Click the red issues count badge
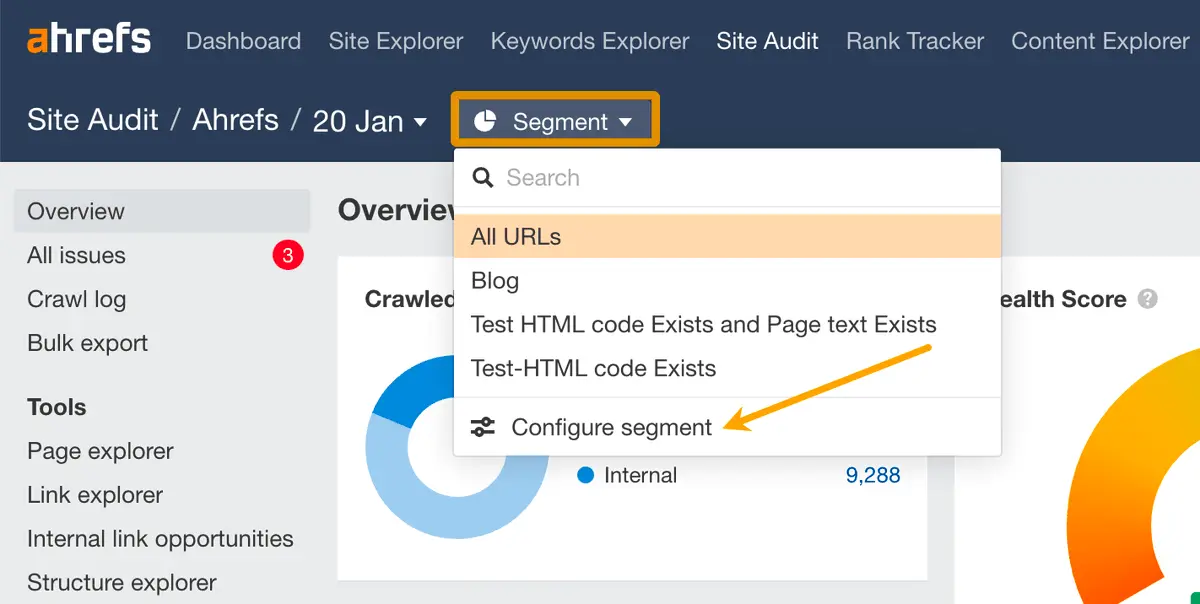 coord(287,256)
